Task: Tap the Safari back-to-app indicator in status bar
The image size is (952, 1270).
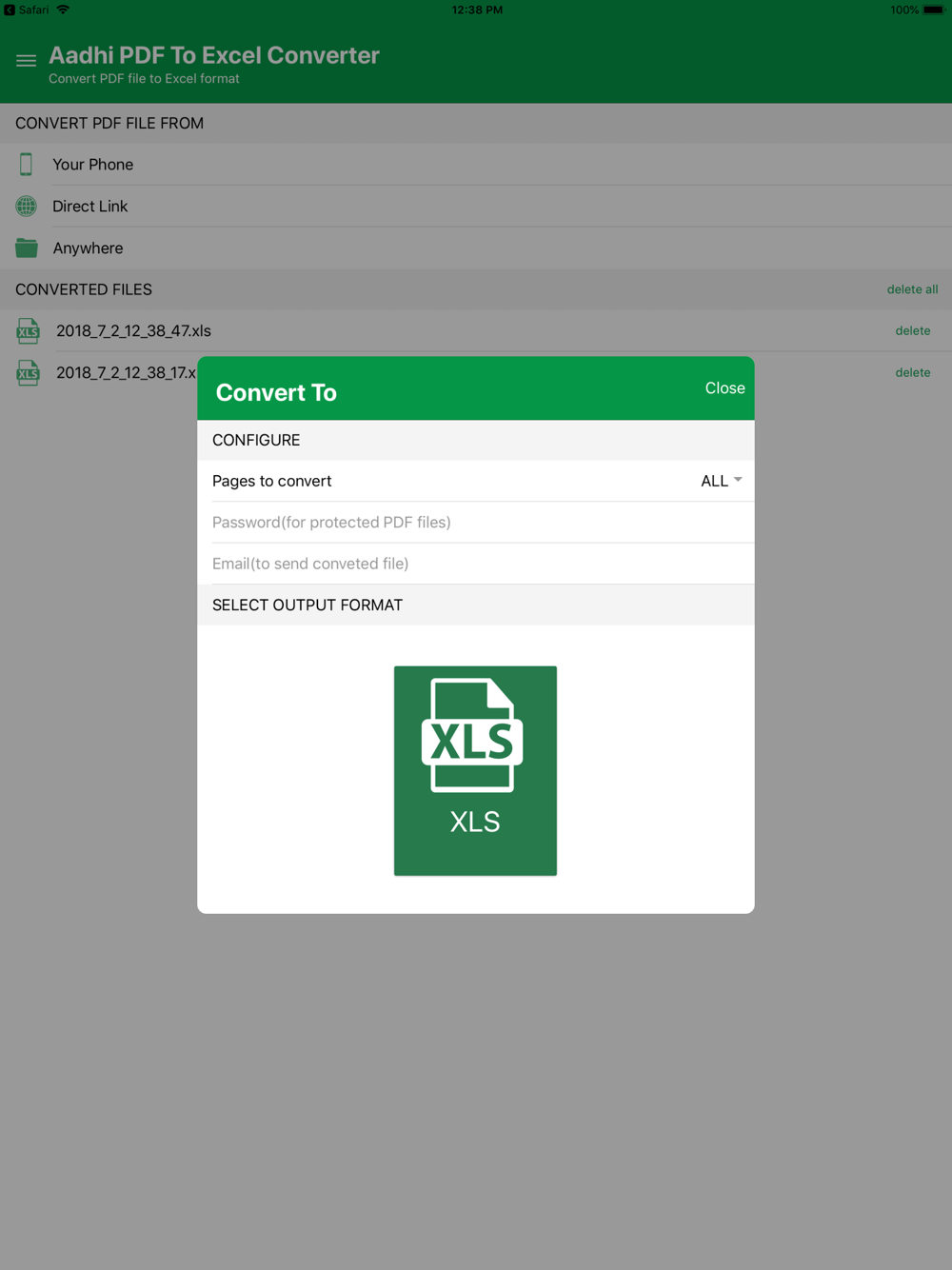Action: coord(27,10)
